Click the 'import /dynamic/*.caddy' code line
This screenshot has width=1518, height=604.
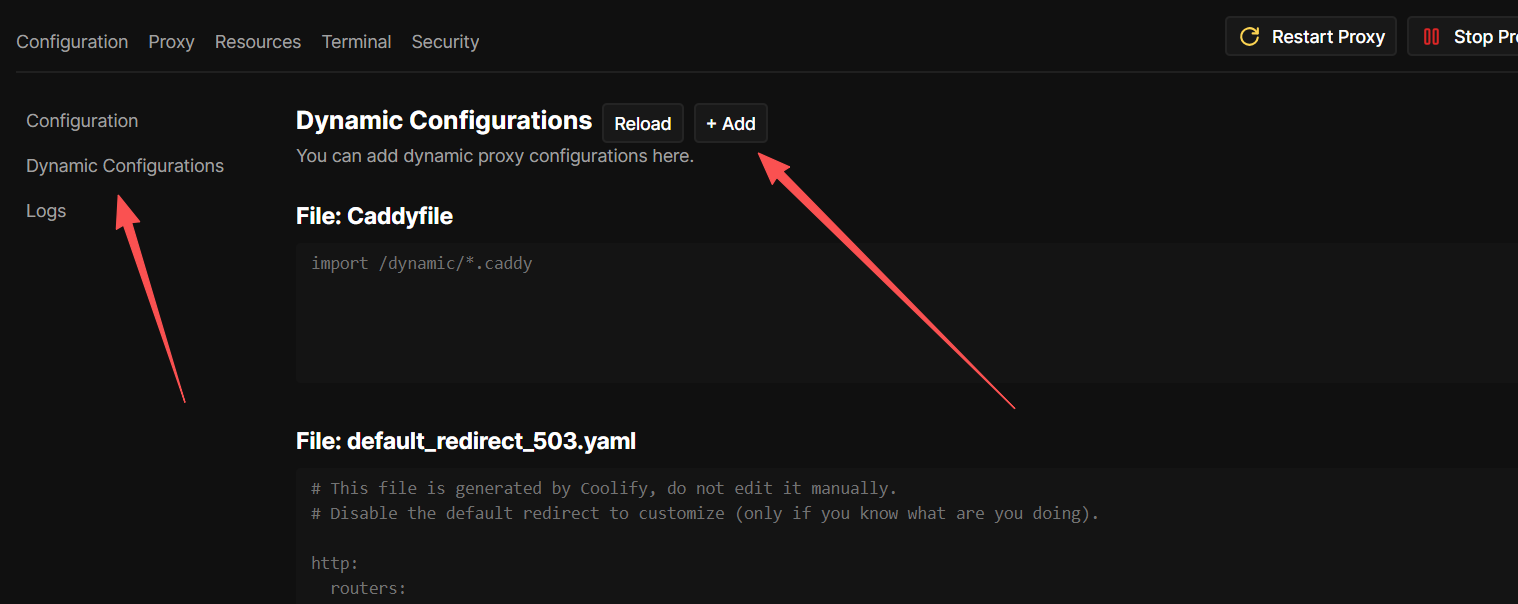pos(421,264)
